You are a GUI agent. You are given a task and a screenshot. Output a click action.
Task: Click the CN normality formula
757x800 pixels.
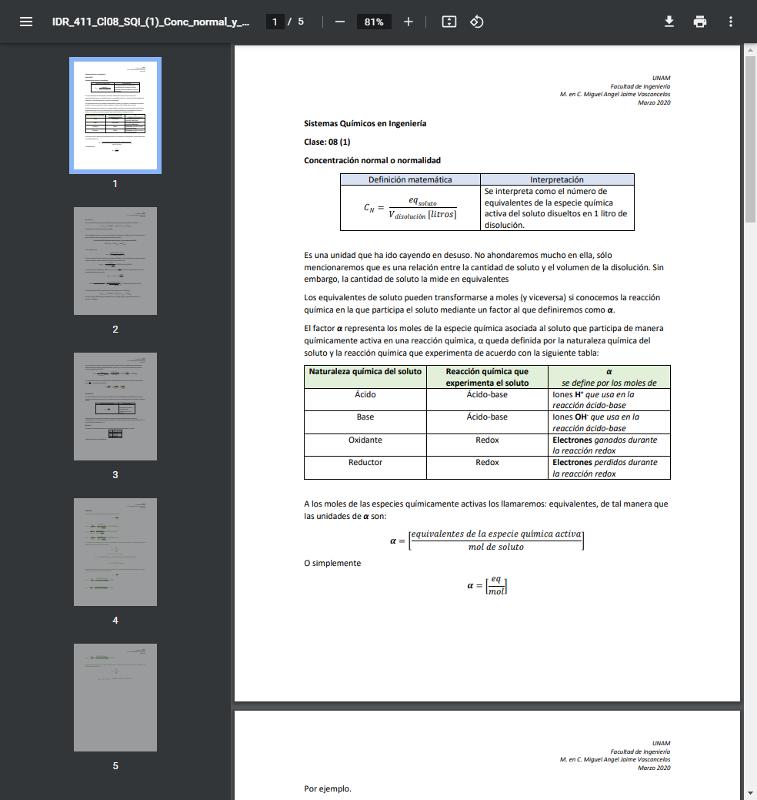pos(410,208)
